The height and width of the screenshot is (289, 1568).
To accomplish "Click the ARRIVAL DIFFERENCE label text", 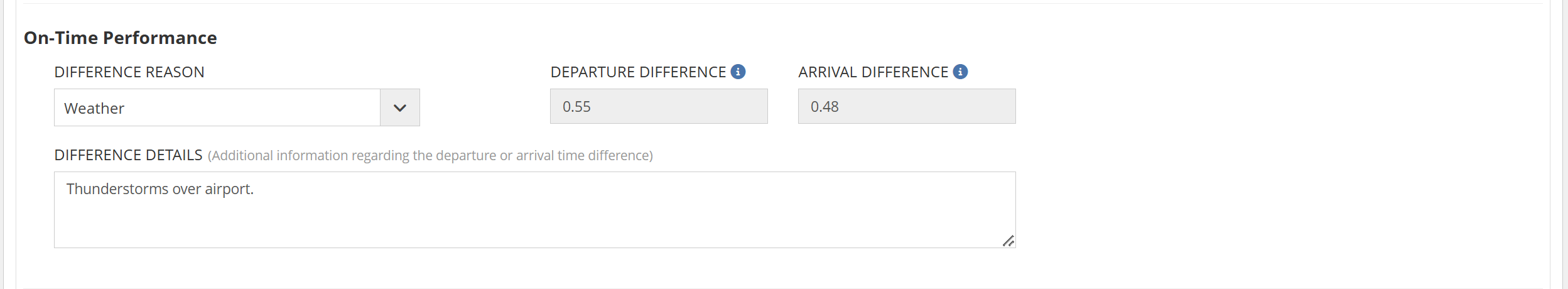I will (x=873, y=72).
